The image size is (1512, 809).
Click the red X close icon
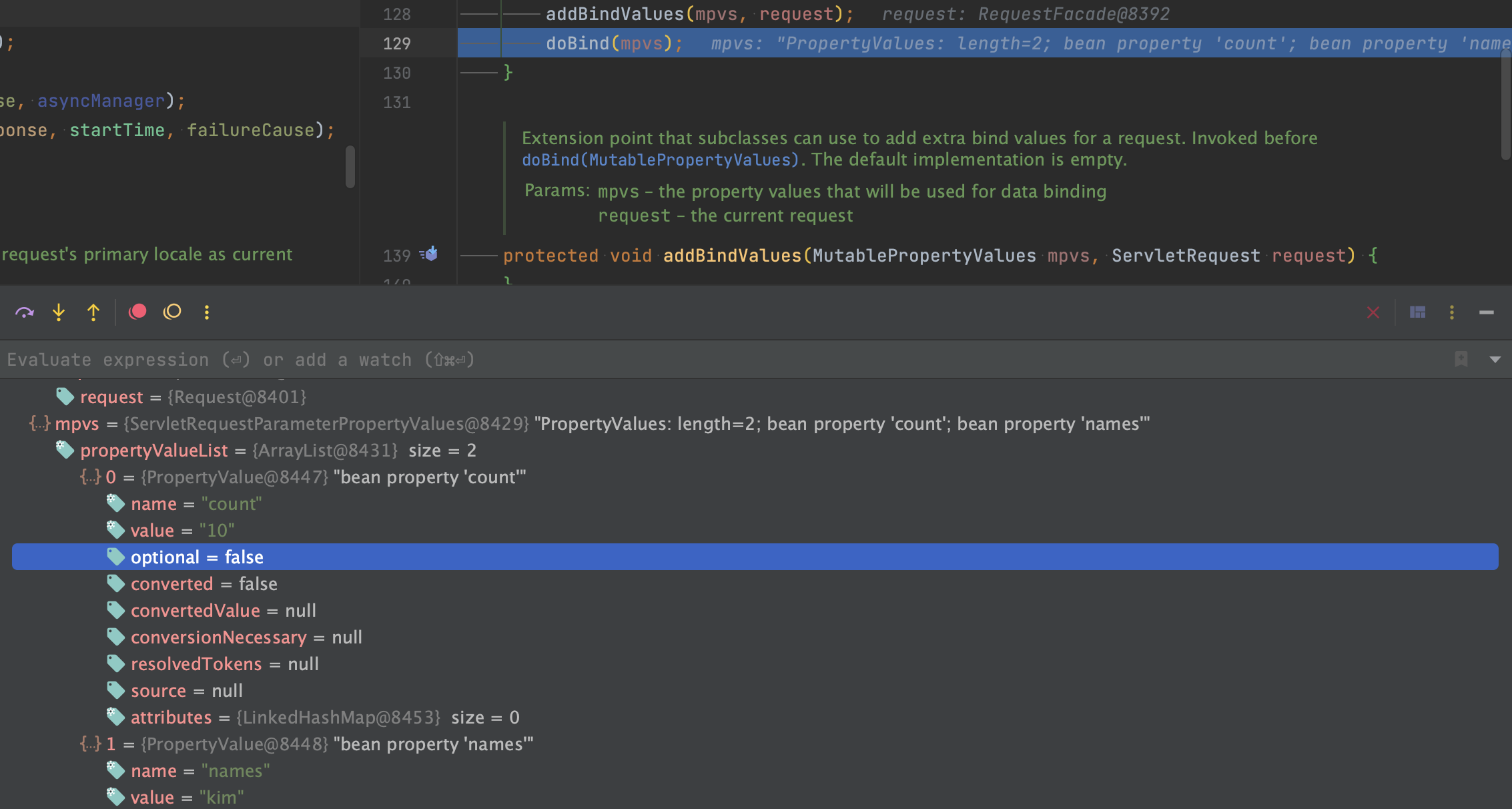pos(1373,312)
